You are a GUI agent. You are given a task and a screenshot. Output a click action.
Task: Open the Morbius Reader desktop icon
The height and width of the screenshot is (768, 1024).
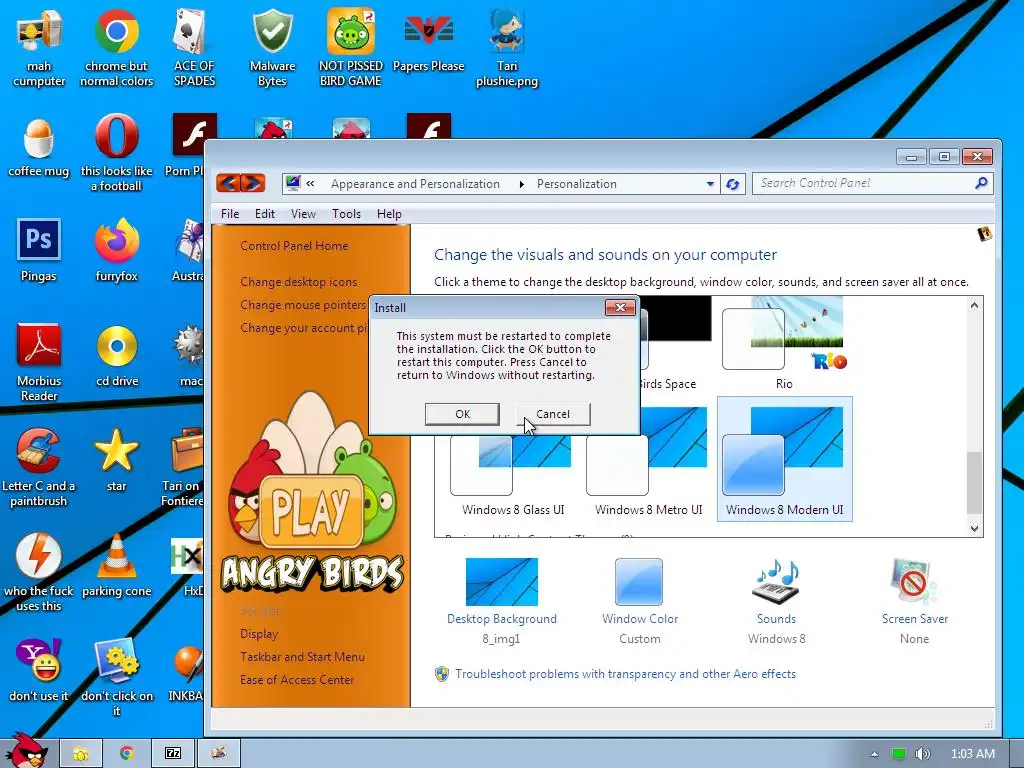click(x=39, y=363)
